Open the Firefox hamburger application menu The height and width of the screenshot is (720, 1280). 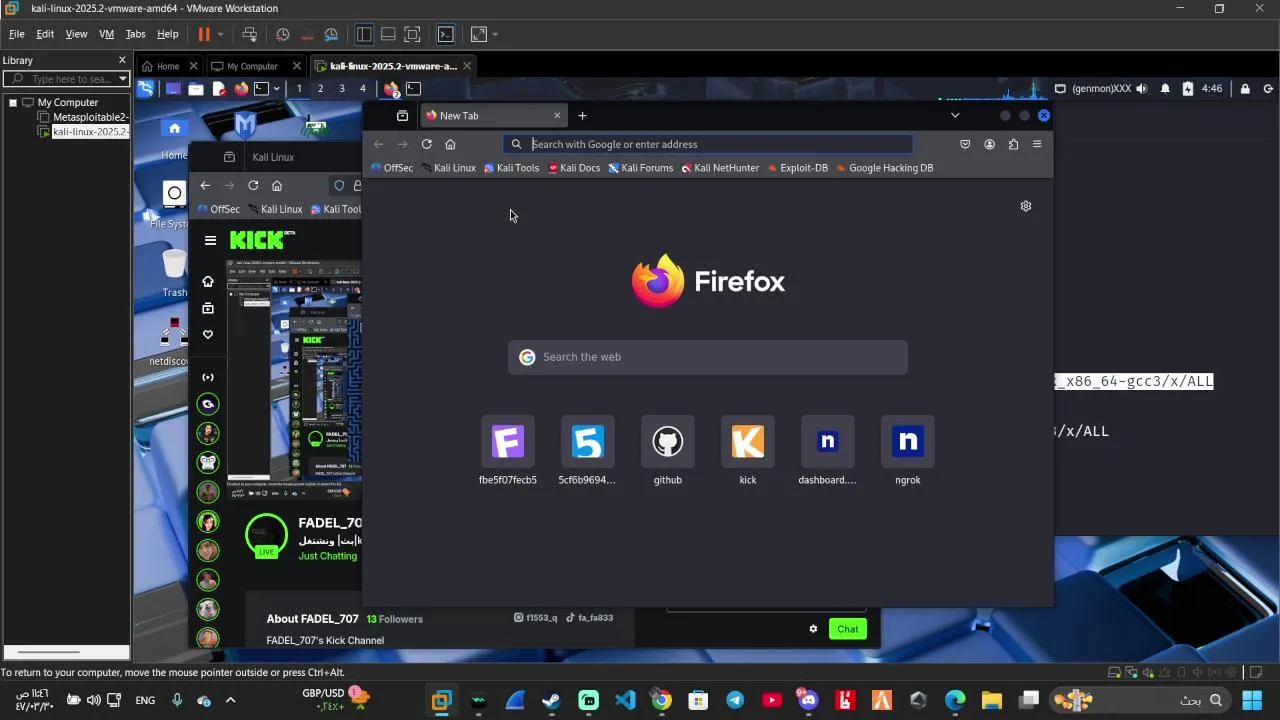pos(1037,144)
